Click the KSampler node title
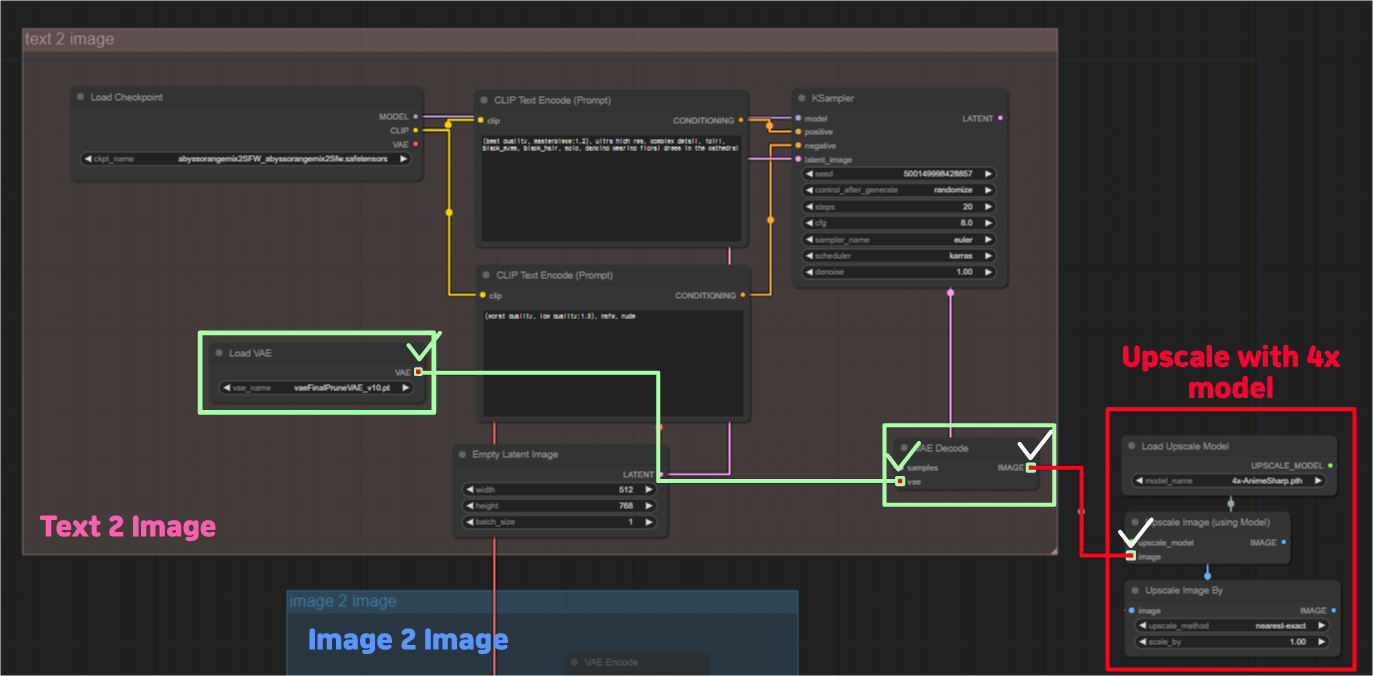This screenshot has width=1373, height=676. tap(833, 98)
